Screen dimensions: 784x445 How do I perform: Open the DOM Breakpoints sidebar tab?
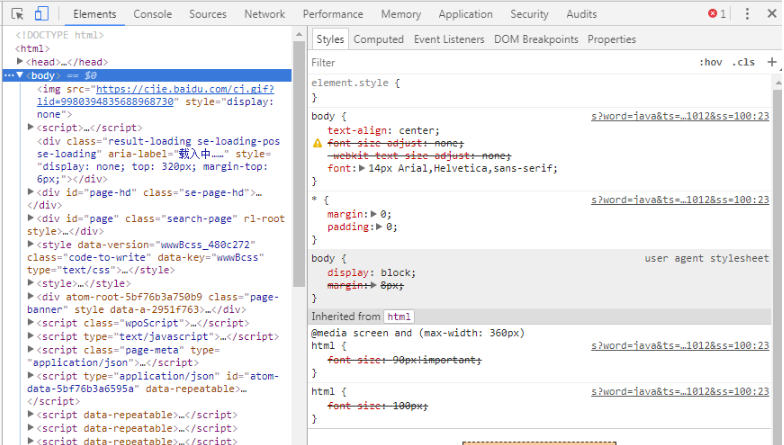tap(536, 39)
